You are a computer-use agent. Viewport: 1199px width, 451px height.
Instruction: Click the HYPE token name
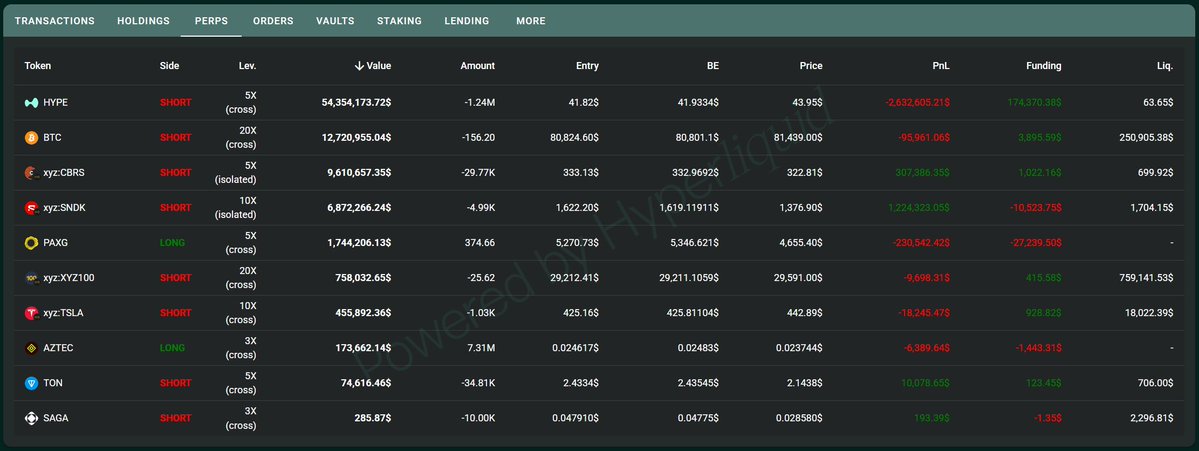pos(56,102)
